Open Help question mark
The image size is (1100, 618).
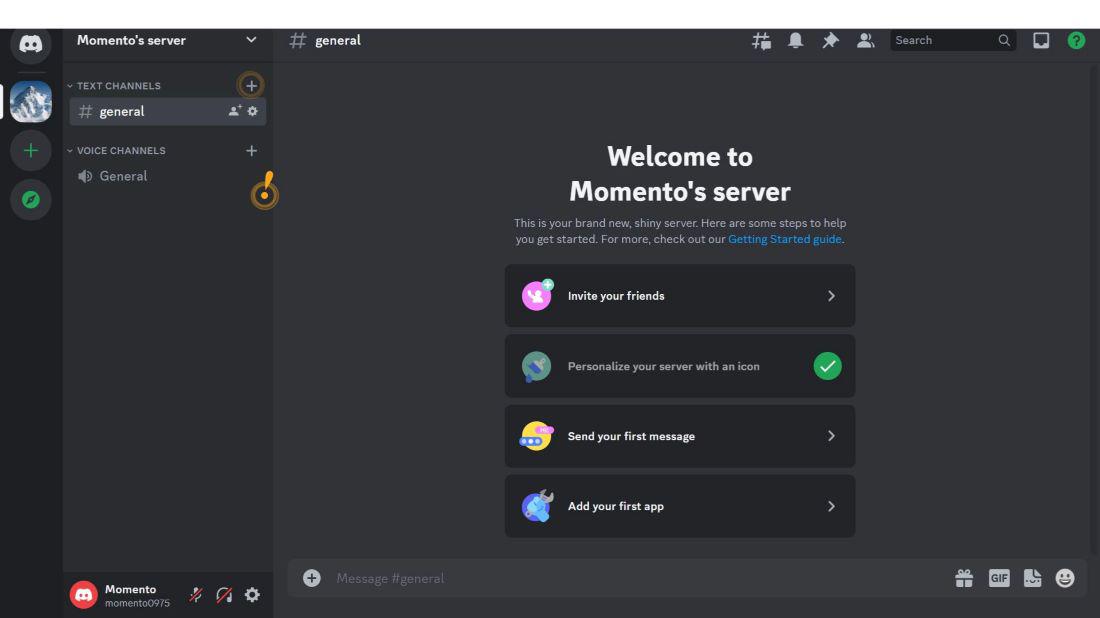(1075, 41)
